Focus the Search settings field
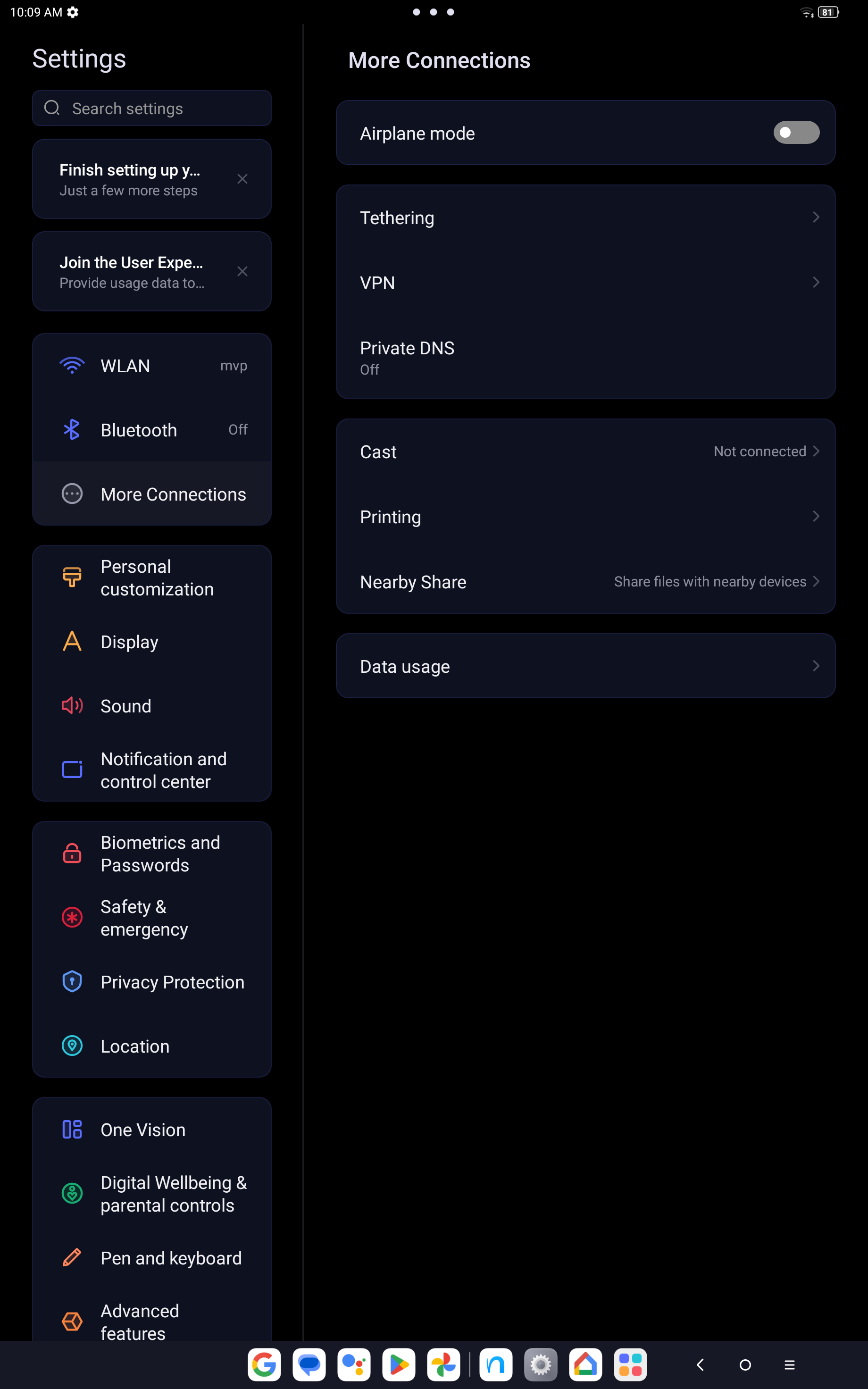Screen dimensions: 868x1389 152,108
